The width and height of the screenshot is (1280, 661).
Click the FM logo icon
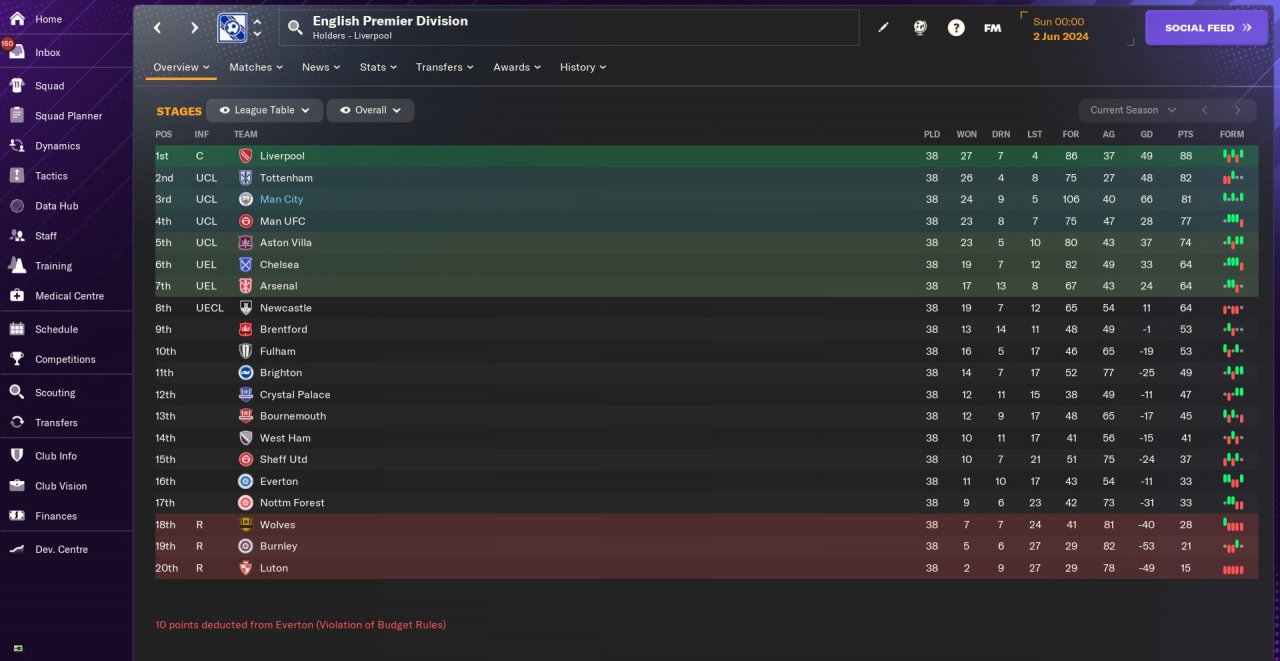click(x=992, y=28)
